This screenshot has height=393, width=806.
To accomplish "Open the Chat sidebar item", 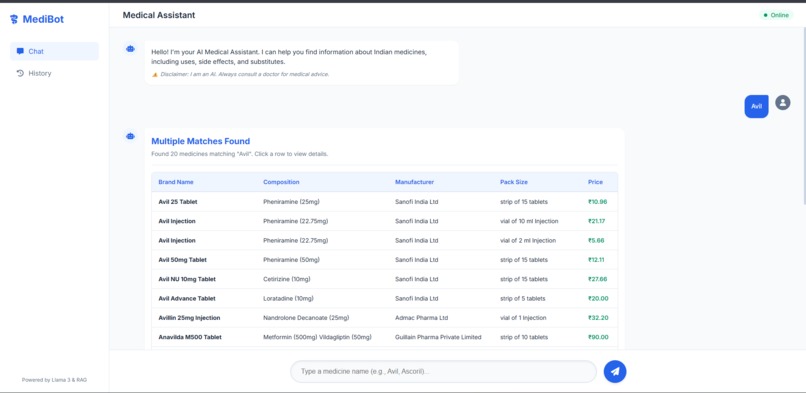I will (54, 51).
